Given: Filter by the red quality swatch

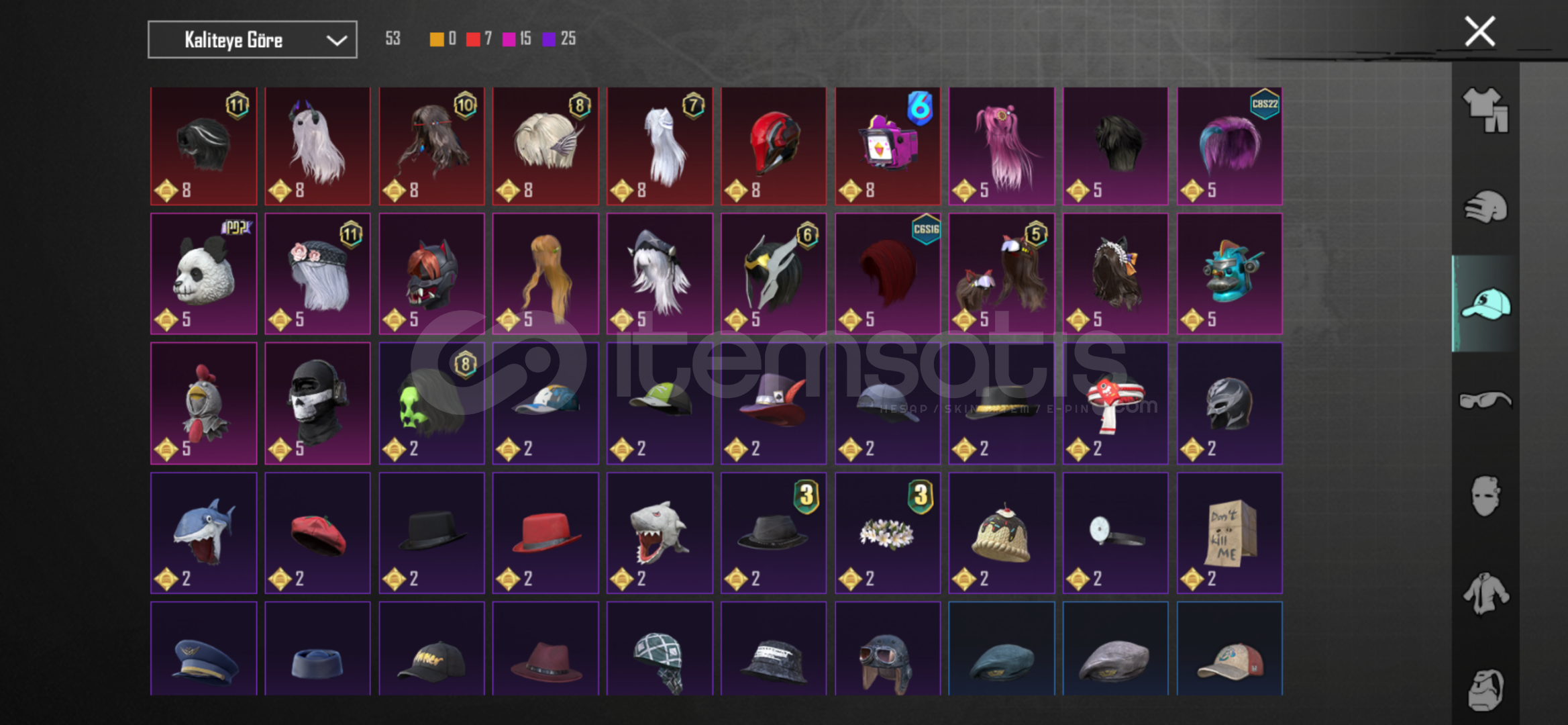Looking at the screenshot, I should pos(473,39).
